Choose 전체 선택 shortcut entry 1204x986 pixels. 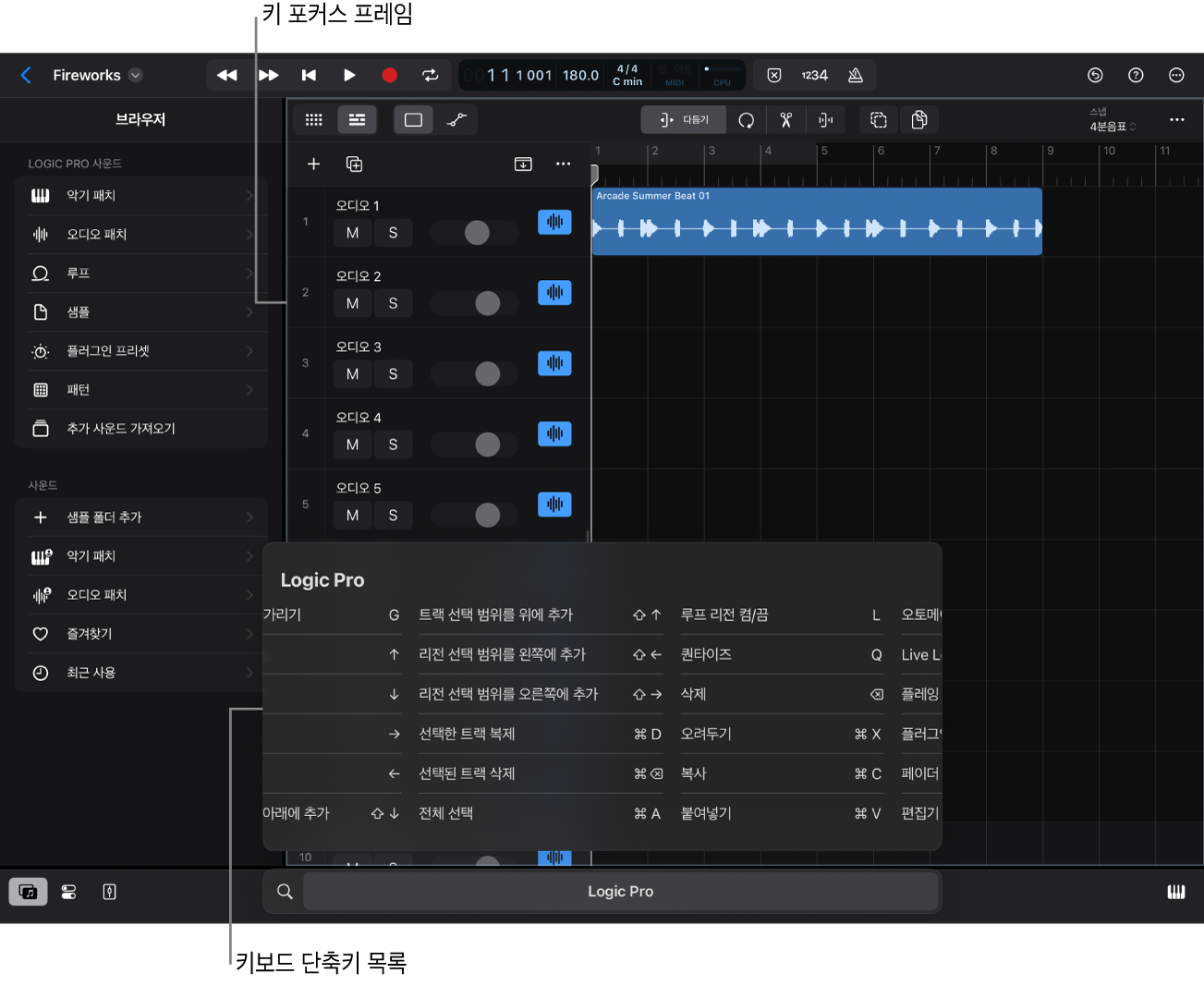pos(541,813)
